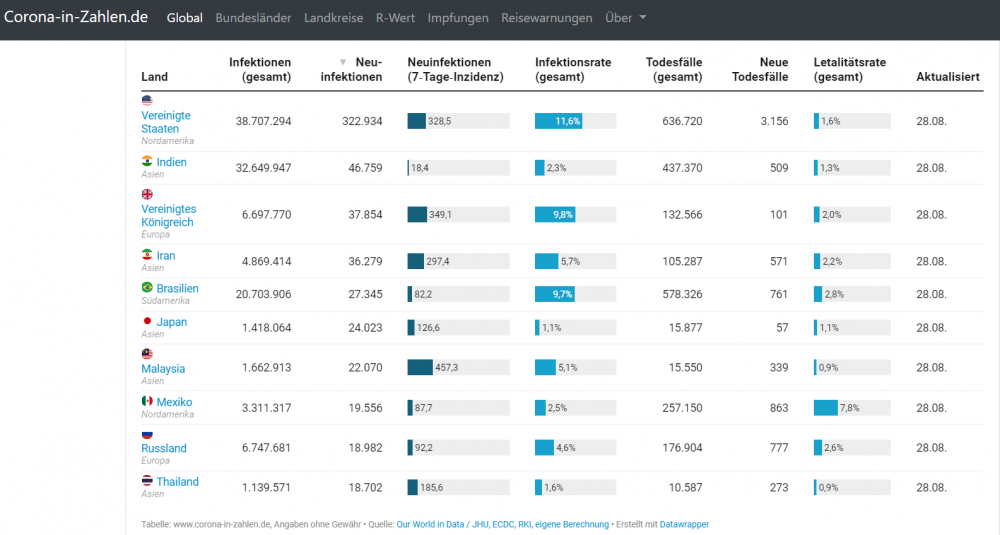Click the Mexico flag icon
The image size is (1000, 535).
[147, 401]
